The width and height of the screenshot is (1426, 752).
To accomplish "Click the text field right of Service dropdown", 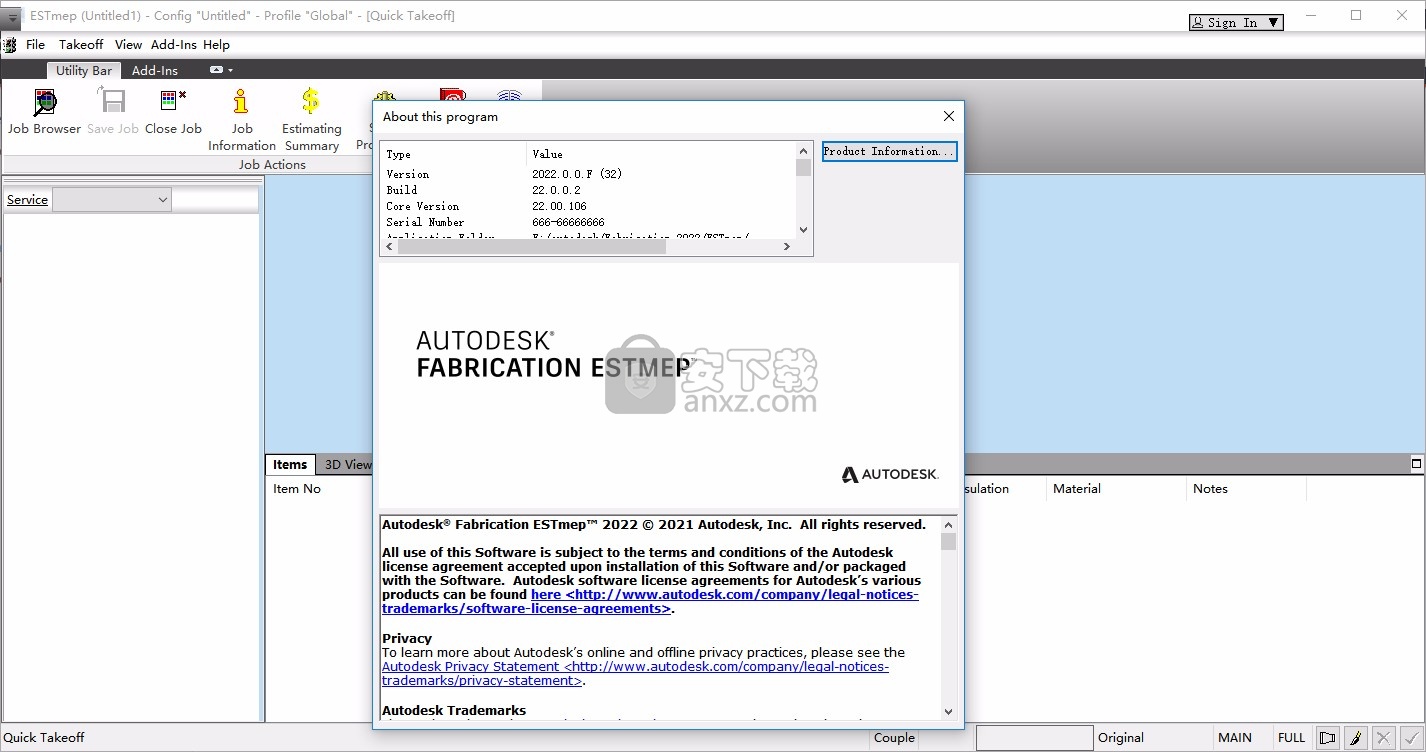I will (x=215, y=200).
